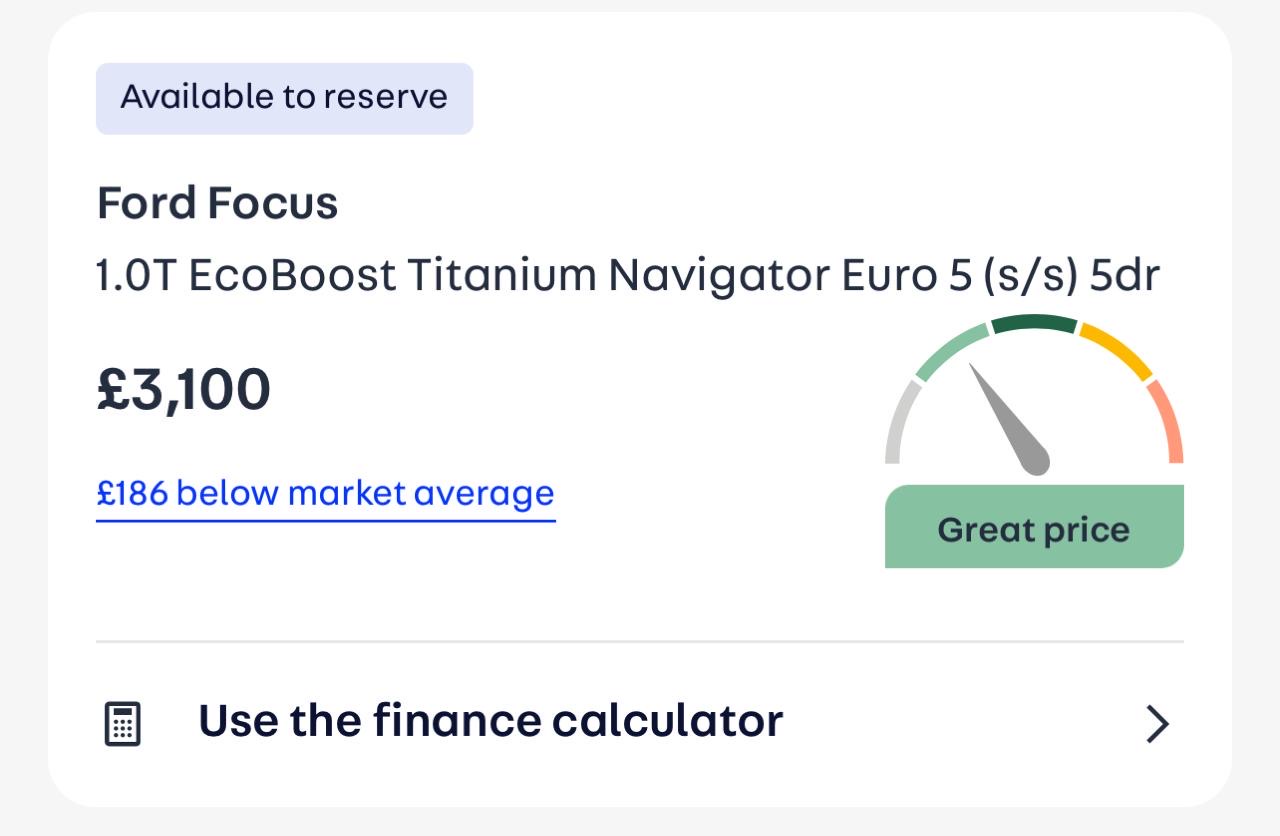This screenshot has height=836, width=1280.
Task: Click the grey segment of the price gauge
Action: (899, 422)
